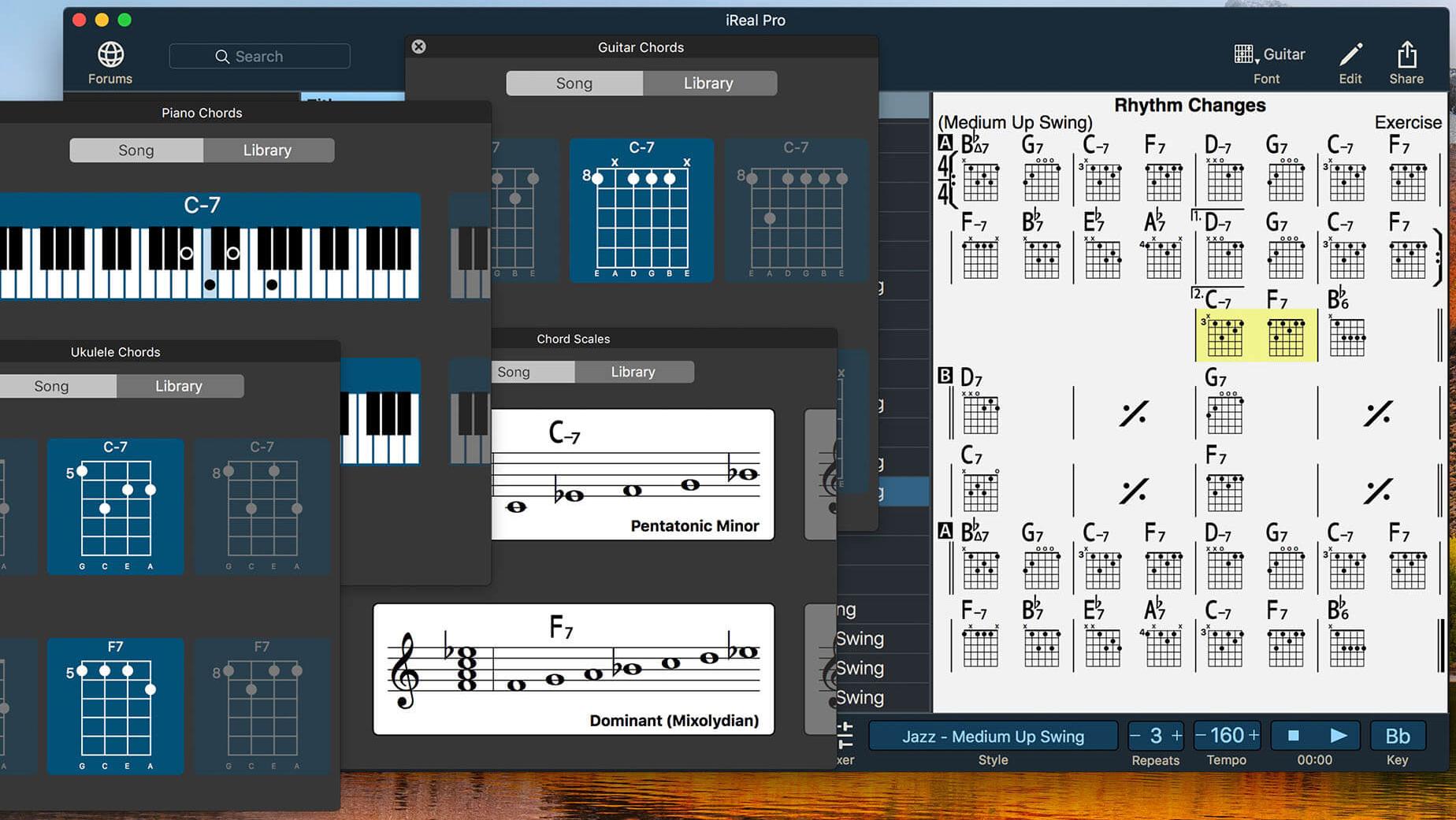The height and width of the screenshot is (820, 1456).
Task: Close the Guitar Chords panel
Action: (x=419, y=46)
